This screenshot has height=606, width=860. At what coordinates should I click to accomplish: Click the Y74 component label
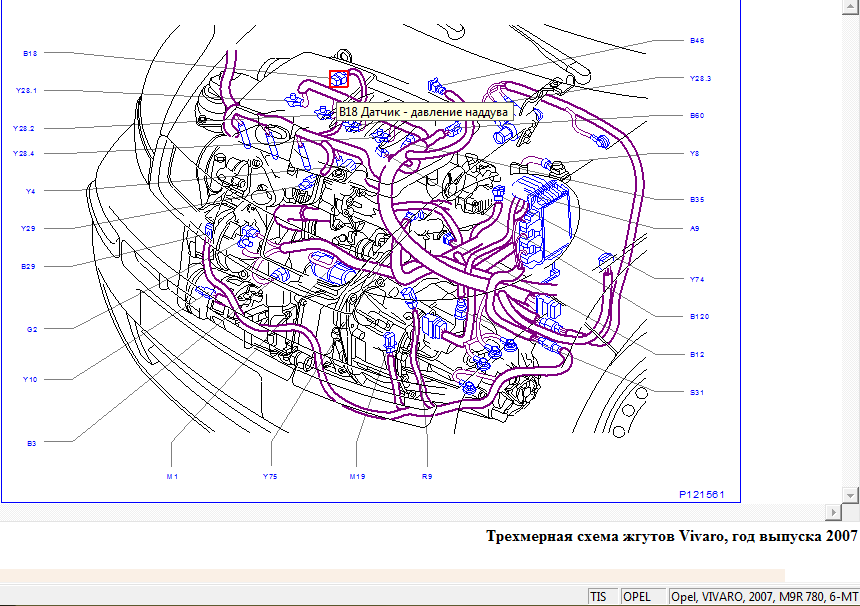[697, 279]
